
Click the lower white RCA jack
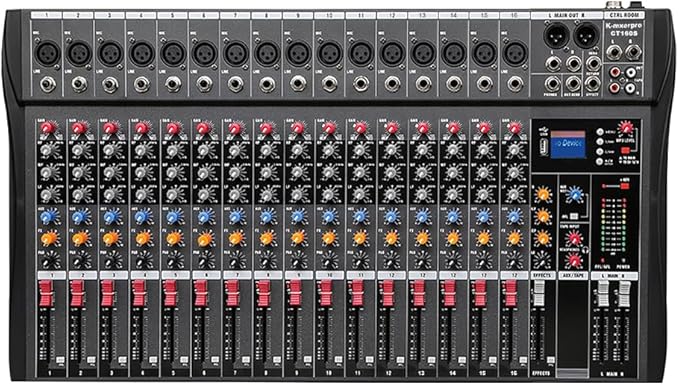pos(630,88)
